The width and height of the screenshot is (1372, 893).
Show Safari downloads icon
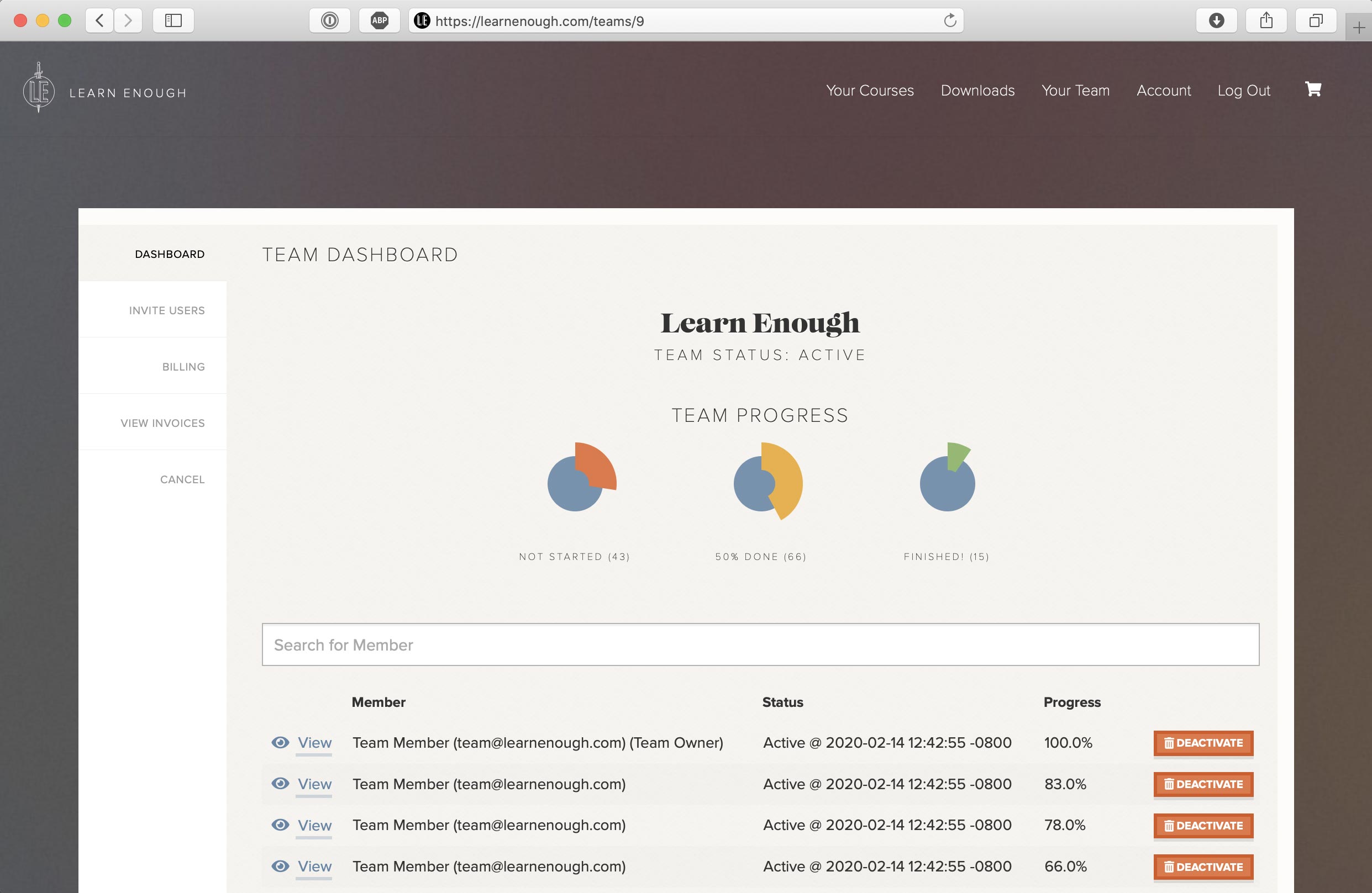[x=1216, y=21]
